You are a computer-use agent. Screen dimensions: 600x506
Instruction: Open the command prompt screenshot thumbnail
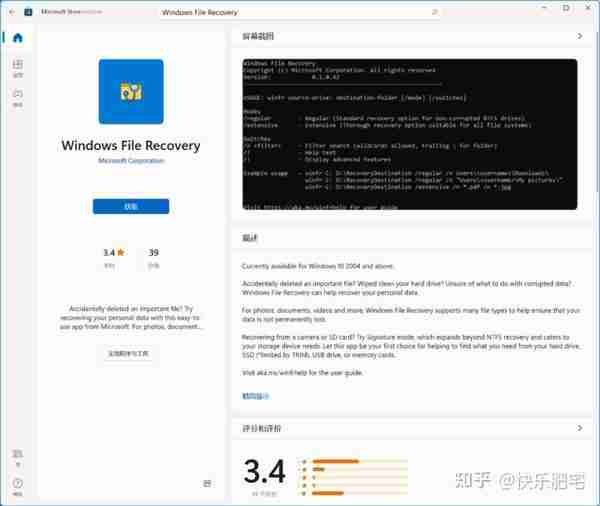click(x=410, y=134)
